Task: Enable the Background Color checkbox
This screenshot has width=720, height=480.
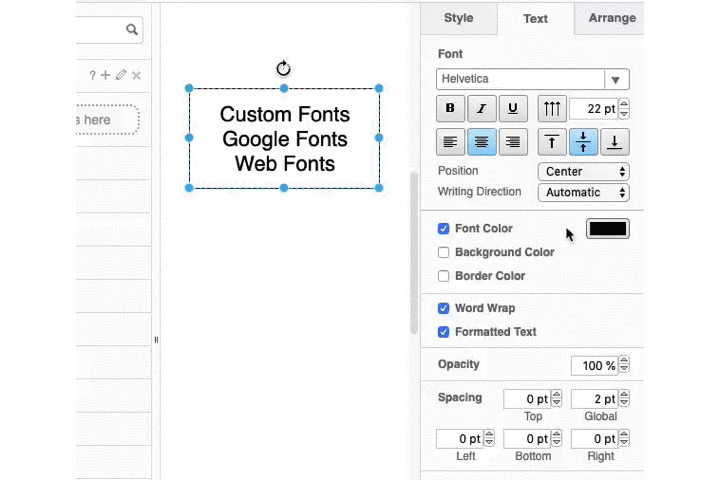Action: point(444,252)
